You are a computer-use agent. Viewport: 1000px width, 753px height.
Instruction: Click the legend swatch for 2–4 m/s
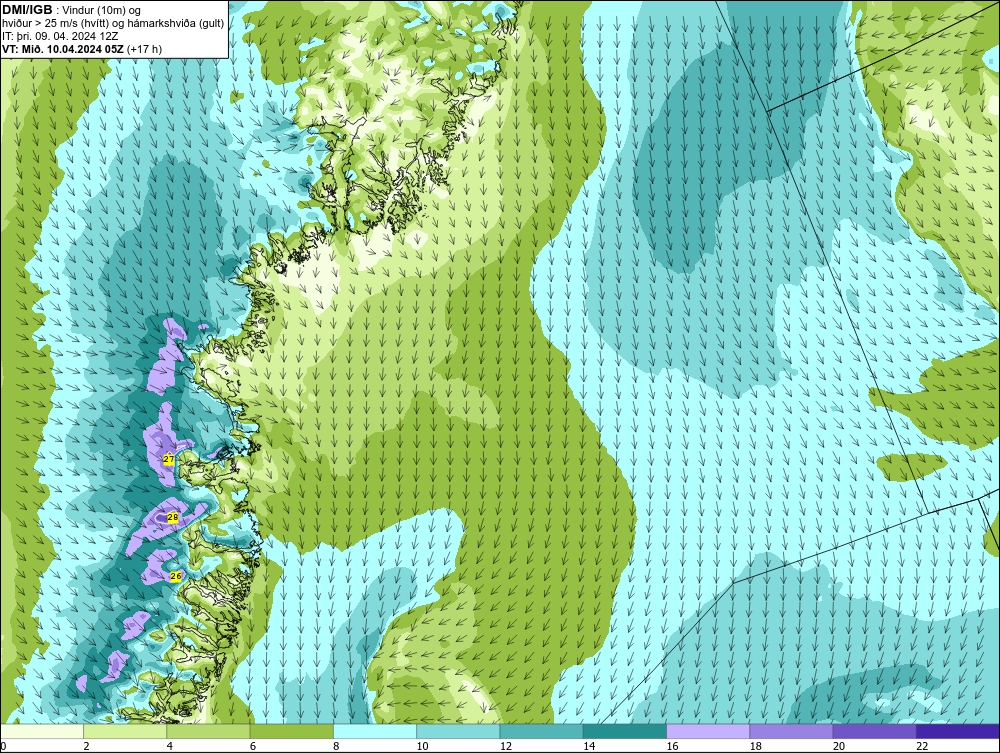coord(125,731)
